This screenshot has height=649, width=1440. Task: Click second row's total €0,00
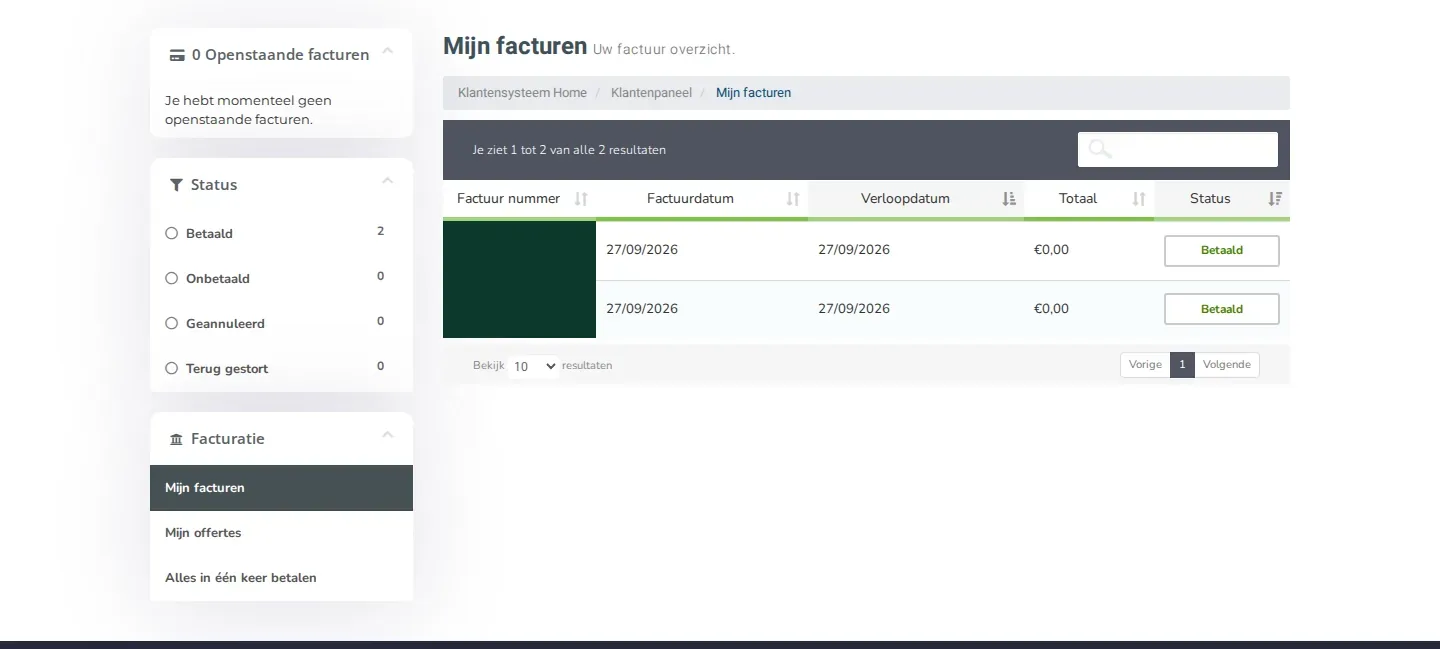pyautogui.click(x=1051, y=309)
